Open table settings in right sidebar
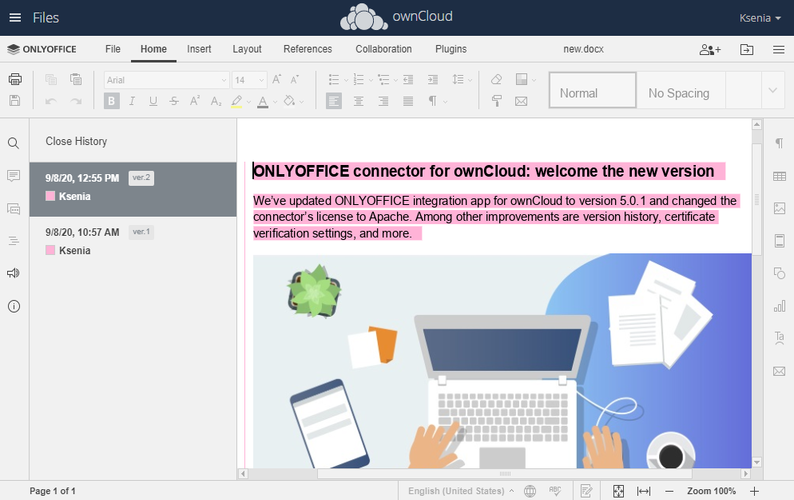The height and width of the screenshot is (500, 794). (779, 176)
